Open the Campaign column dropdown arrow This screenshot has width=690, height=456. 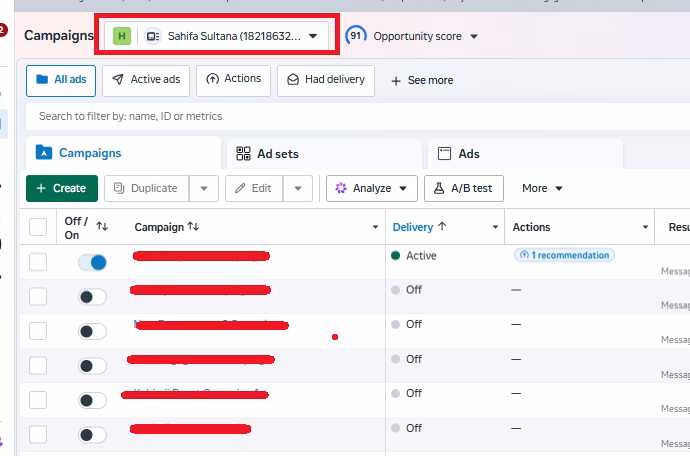point(375,227)
